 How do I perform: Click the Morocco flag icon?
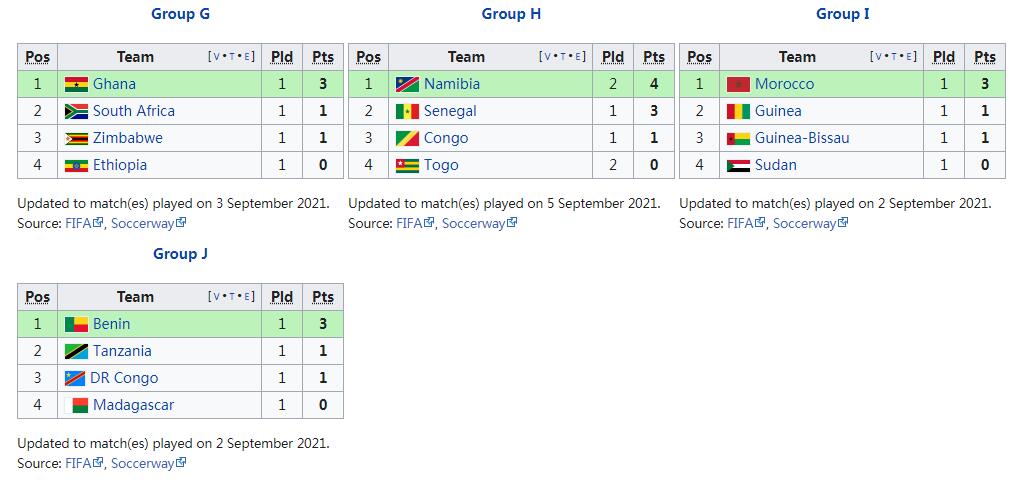[x=738, y=85]
